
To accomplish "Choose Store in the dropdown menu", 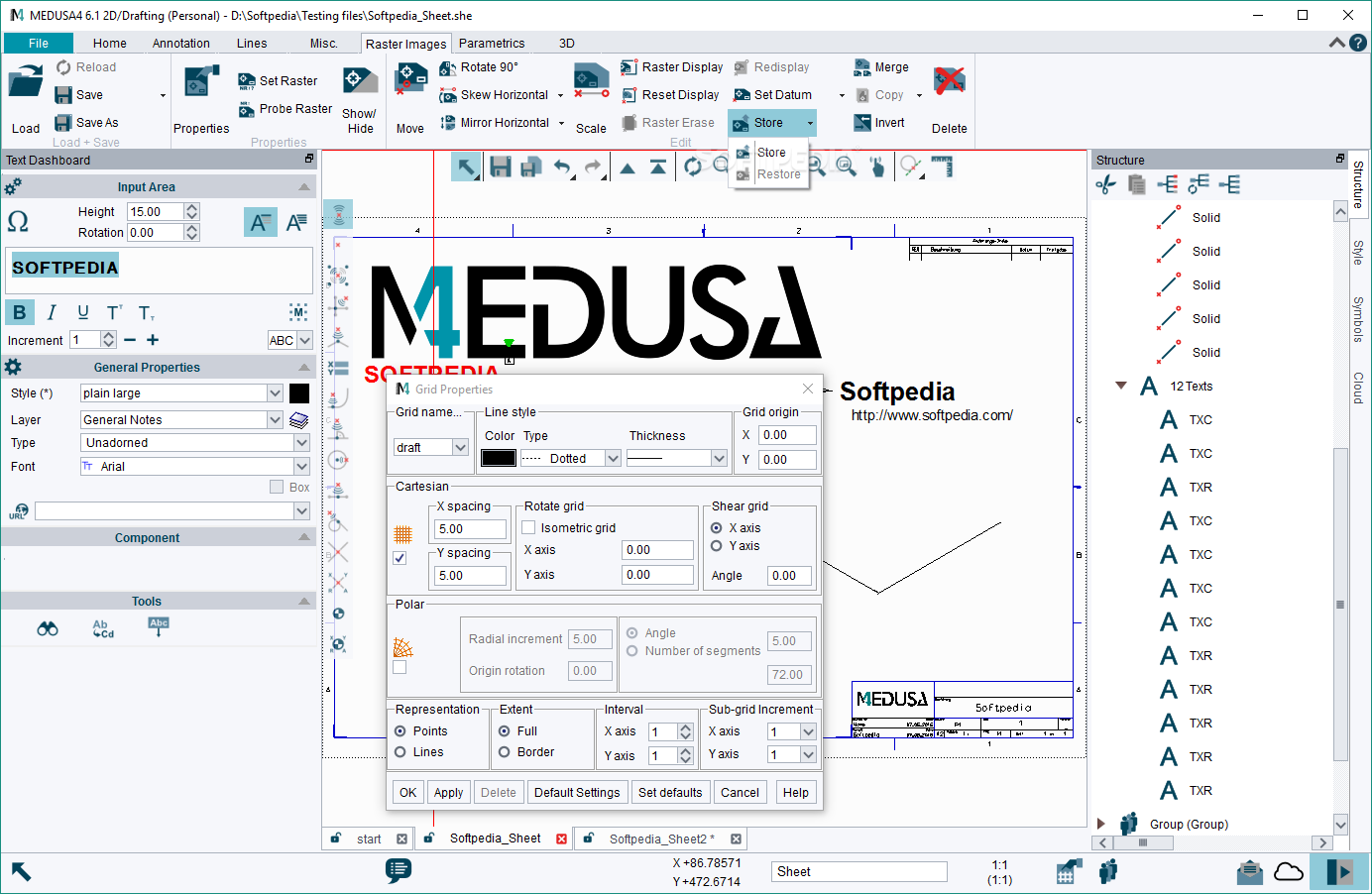I will pyautogui.click(x=770, y=153).
